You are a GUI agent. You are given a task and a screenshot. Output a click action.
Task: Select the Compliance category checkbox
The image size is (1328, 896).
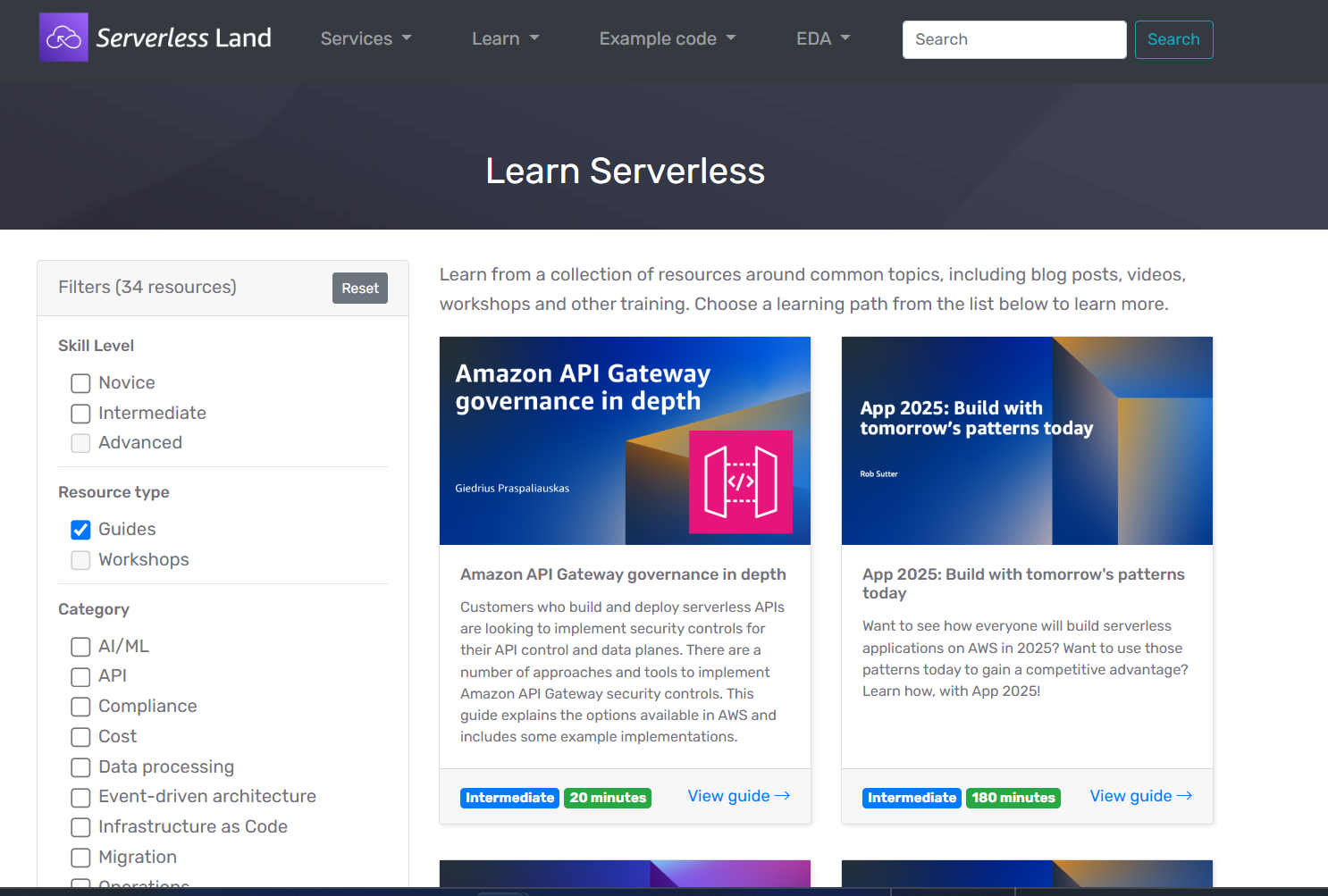pos(80,707)
